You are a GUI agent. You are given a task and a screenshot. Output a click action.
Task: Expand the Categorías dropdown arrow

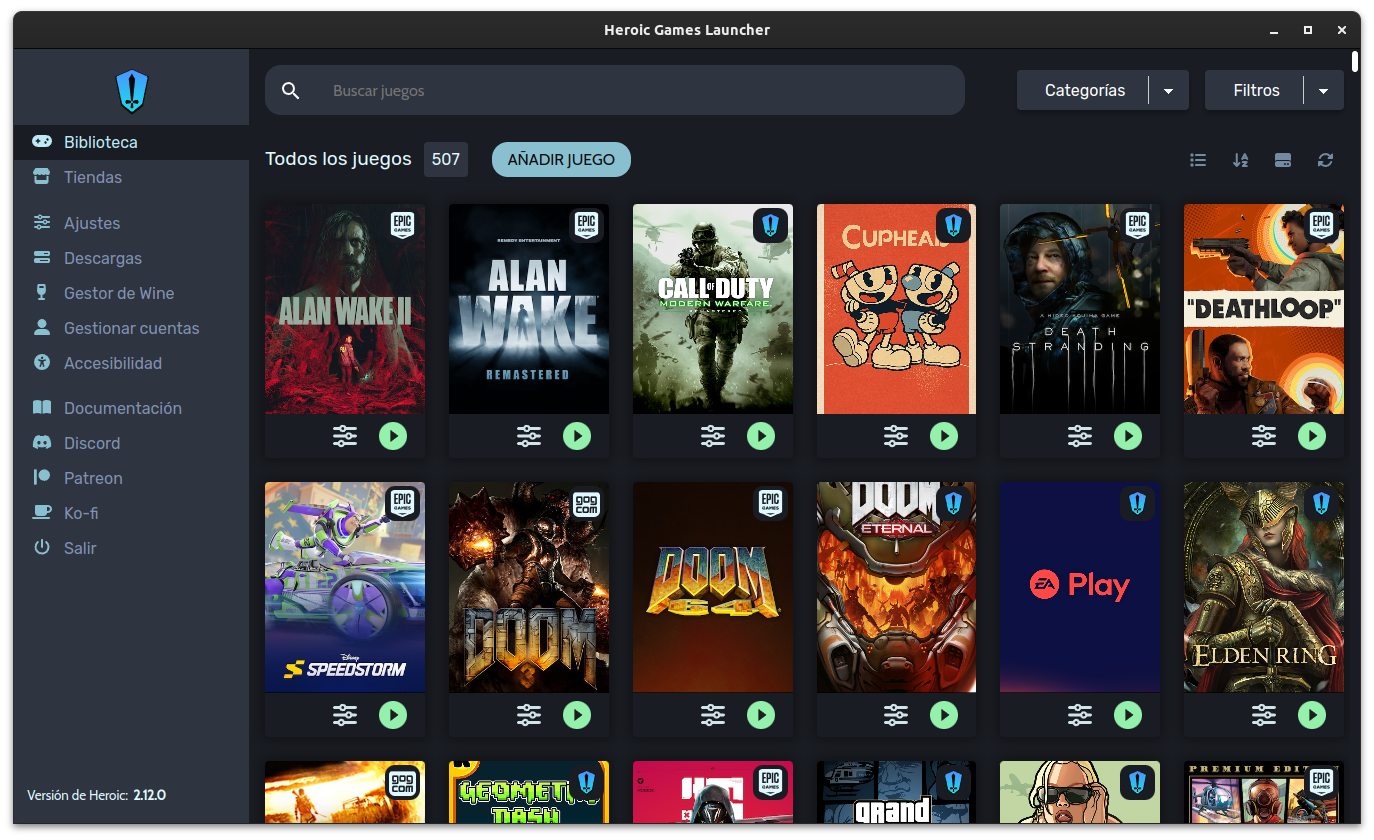point(1168,91)
